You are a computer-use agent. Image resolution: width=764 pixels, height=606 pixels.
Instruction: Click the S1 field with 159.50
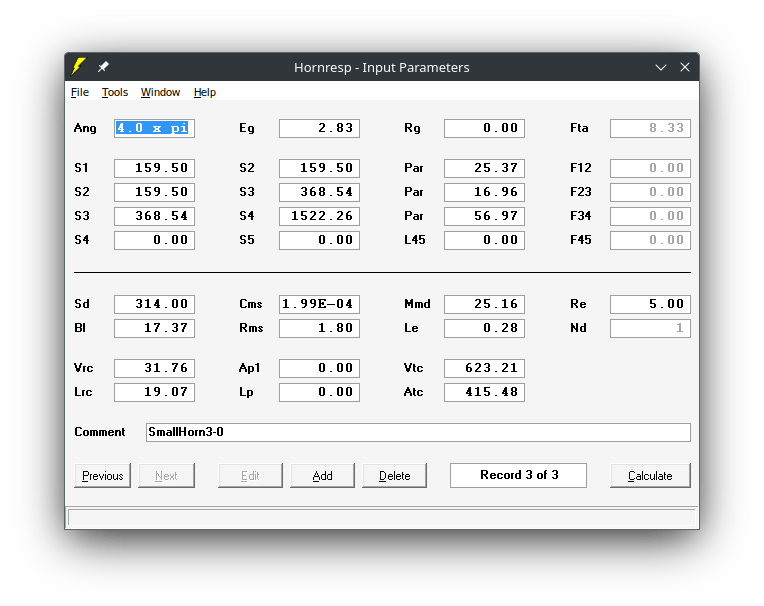[x=154, y=168]
